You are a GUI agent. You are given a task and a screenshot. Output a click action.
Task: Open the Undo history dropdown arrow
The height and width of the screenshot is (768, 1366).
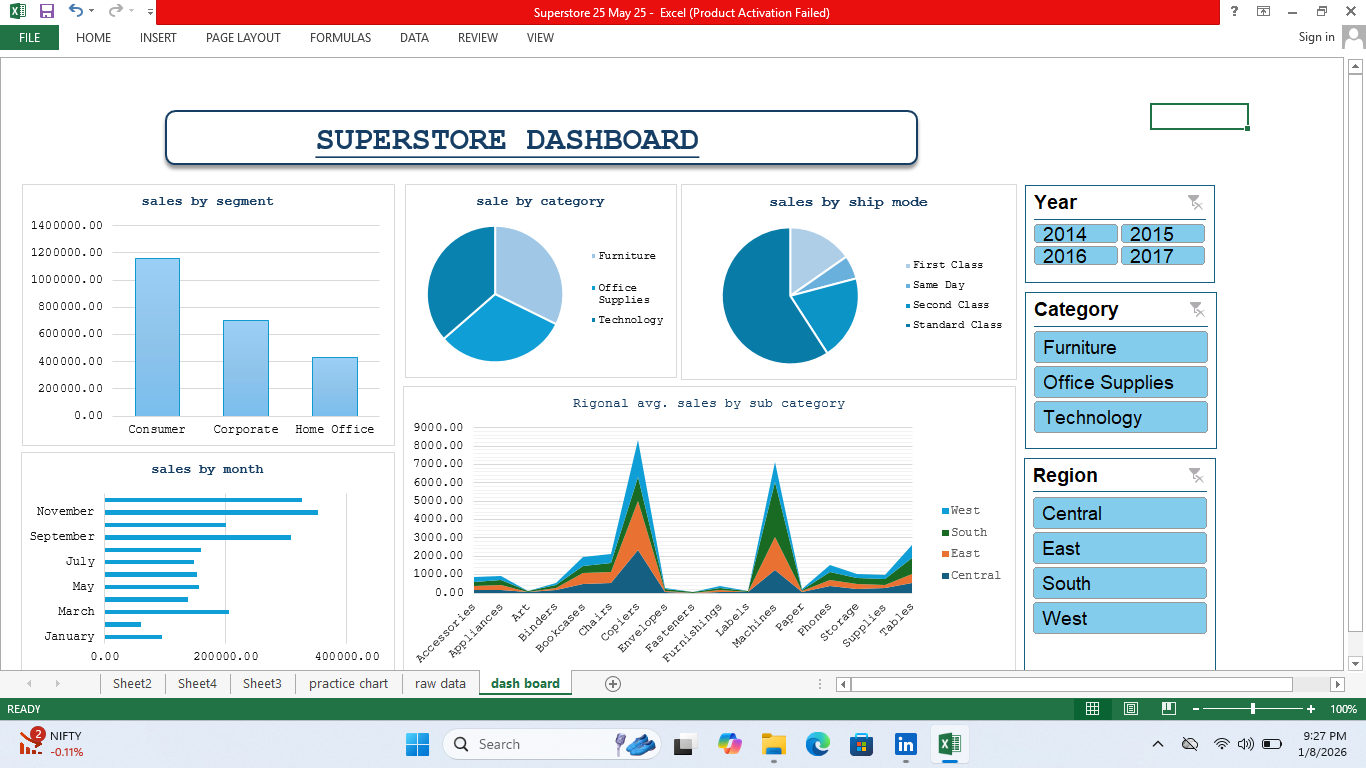[x=91, y=12]
